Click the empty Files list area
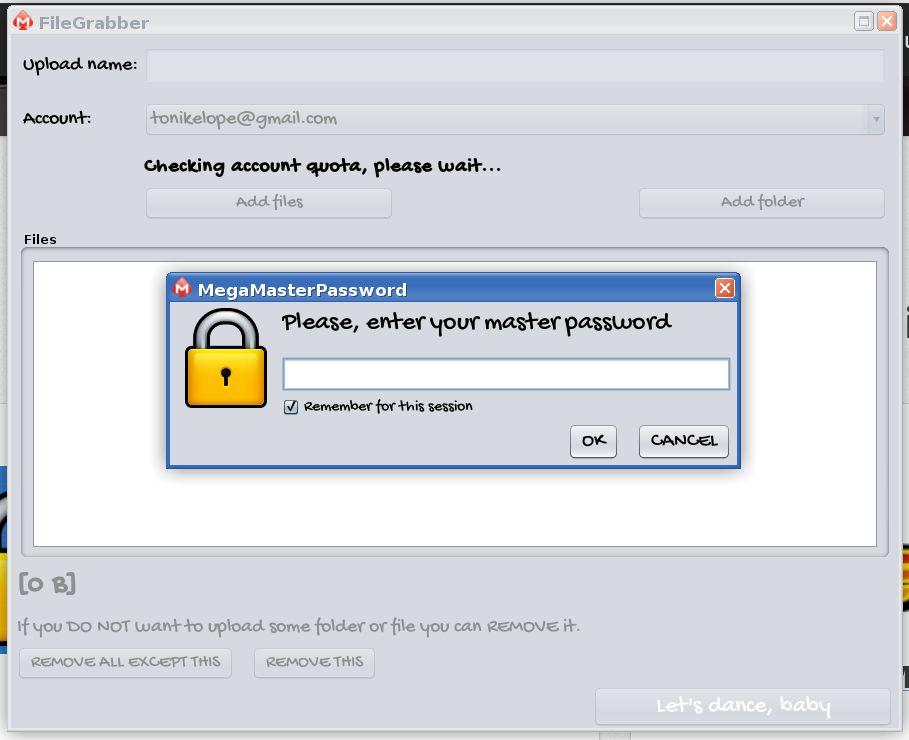Image resolution: width=909 pixels, height=740 pixels. pos(454,507)
